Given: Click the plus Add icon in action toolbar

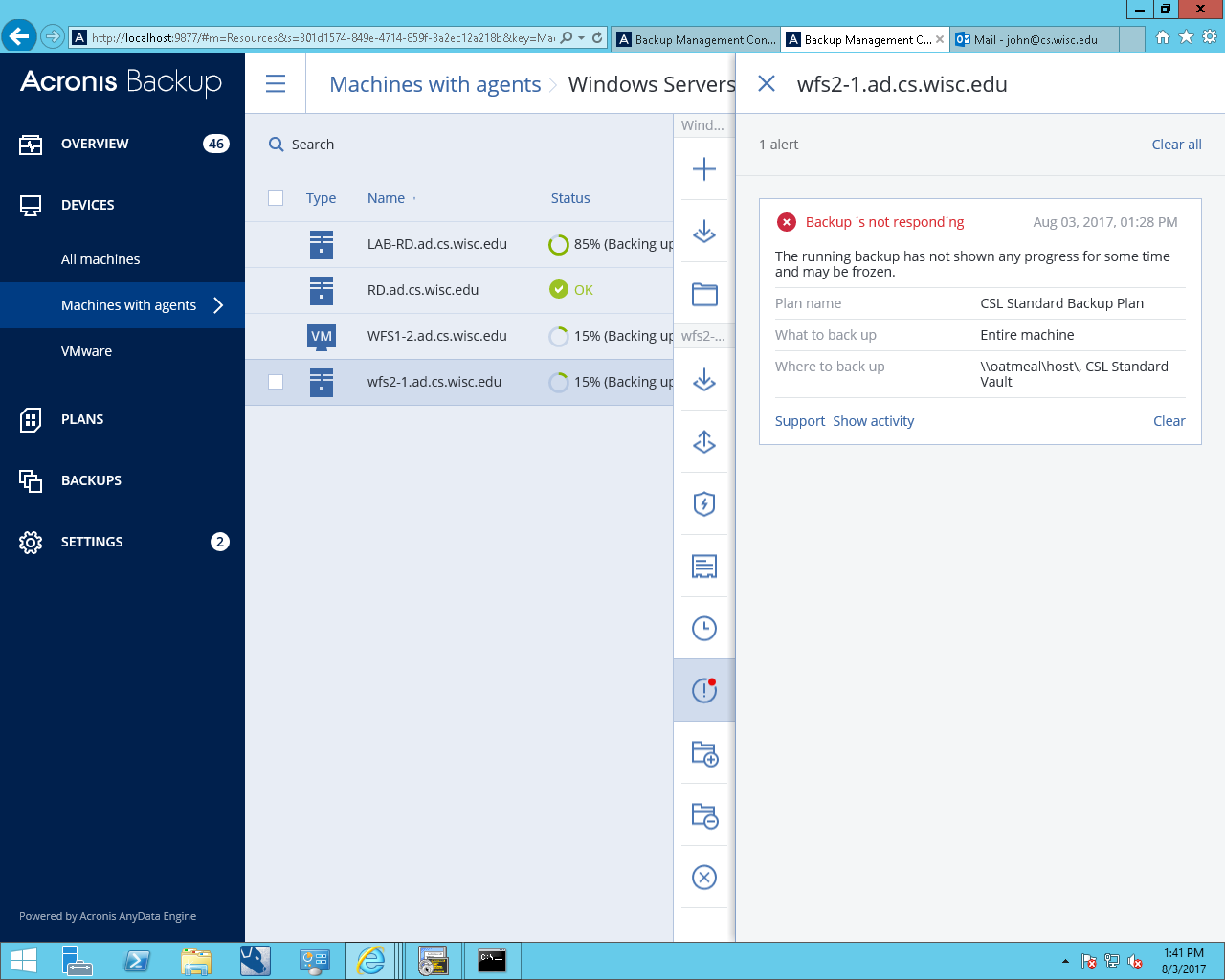Looking at the screenshot, I should [x=704, y=169].
